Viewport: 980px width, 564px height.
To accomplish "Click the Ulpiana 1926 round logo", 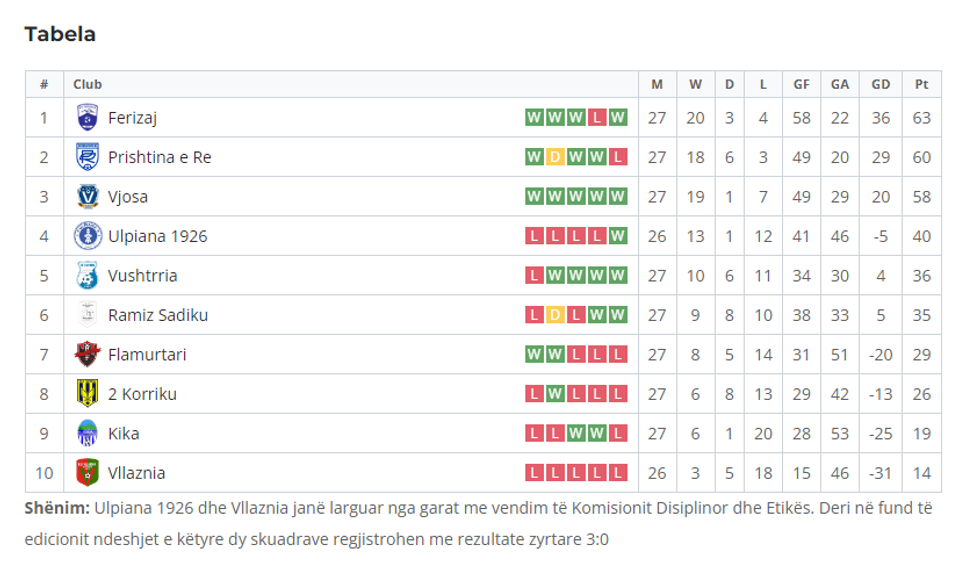I will (87, 236).
